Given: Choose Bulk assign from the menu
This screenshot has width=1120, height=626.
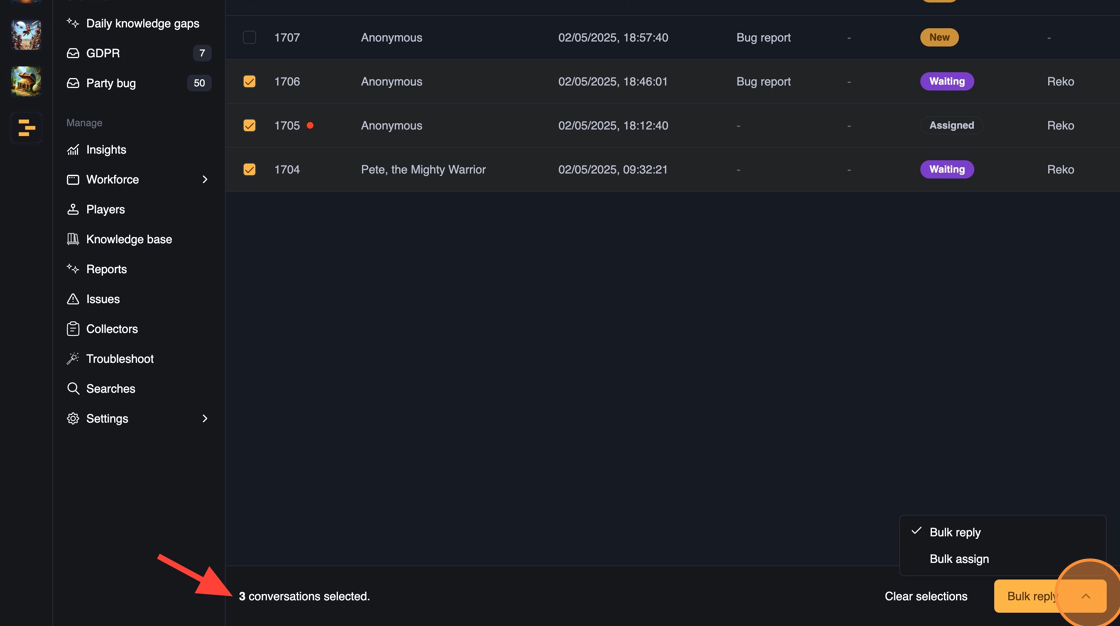Looking at the screenshot, I should [x=959, y=559].
